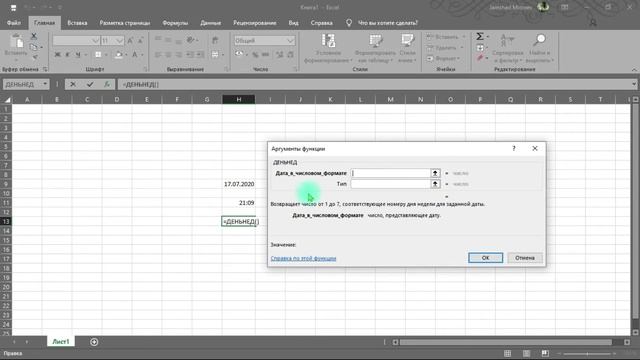Open 'Справка по этой функции' help link
The image size is (640, 360).
coord(303,258)
